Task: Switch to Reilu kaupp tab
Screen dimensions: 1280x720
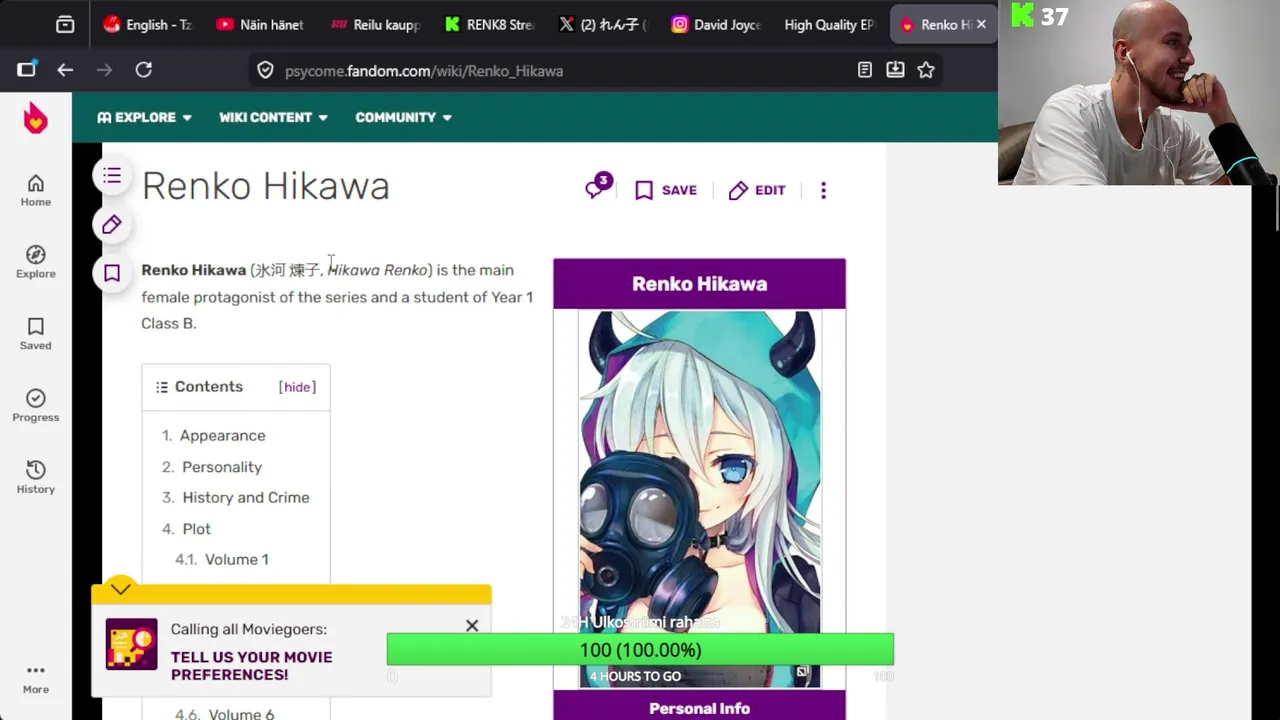Action: tap(375, 25)
